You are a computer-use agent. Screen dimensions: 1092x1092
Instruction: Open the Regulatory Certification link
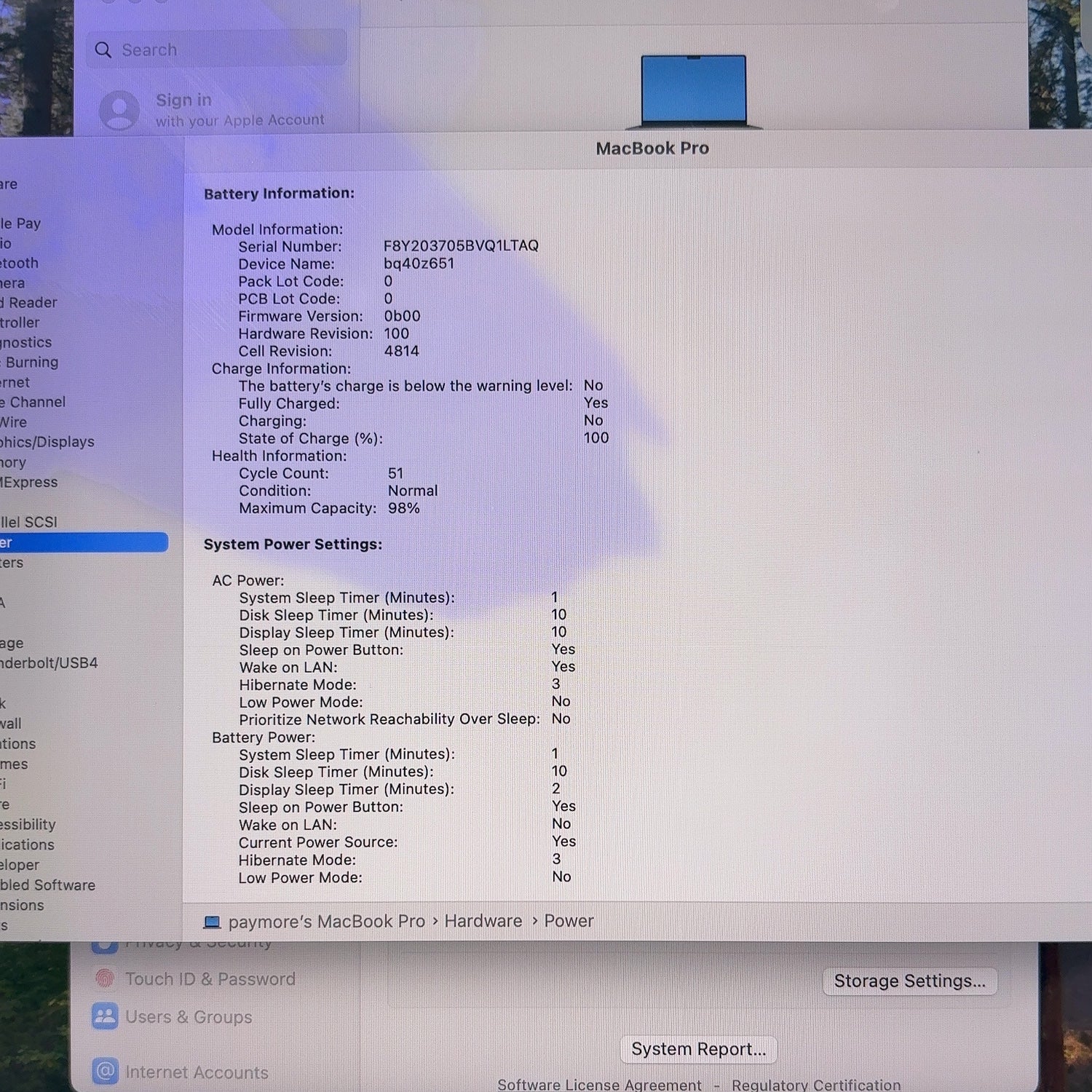click(x=816, y=1085)
